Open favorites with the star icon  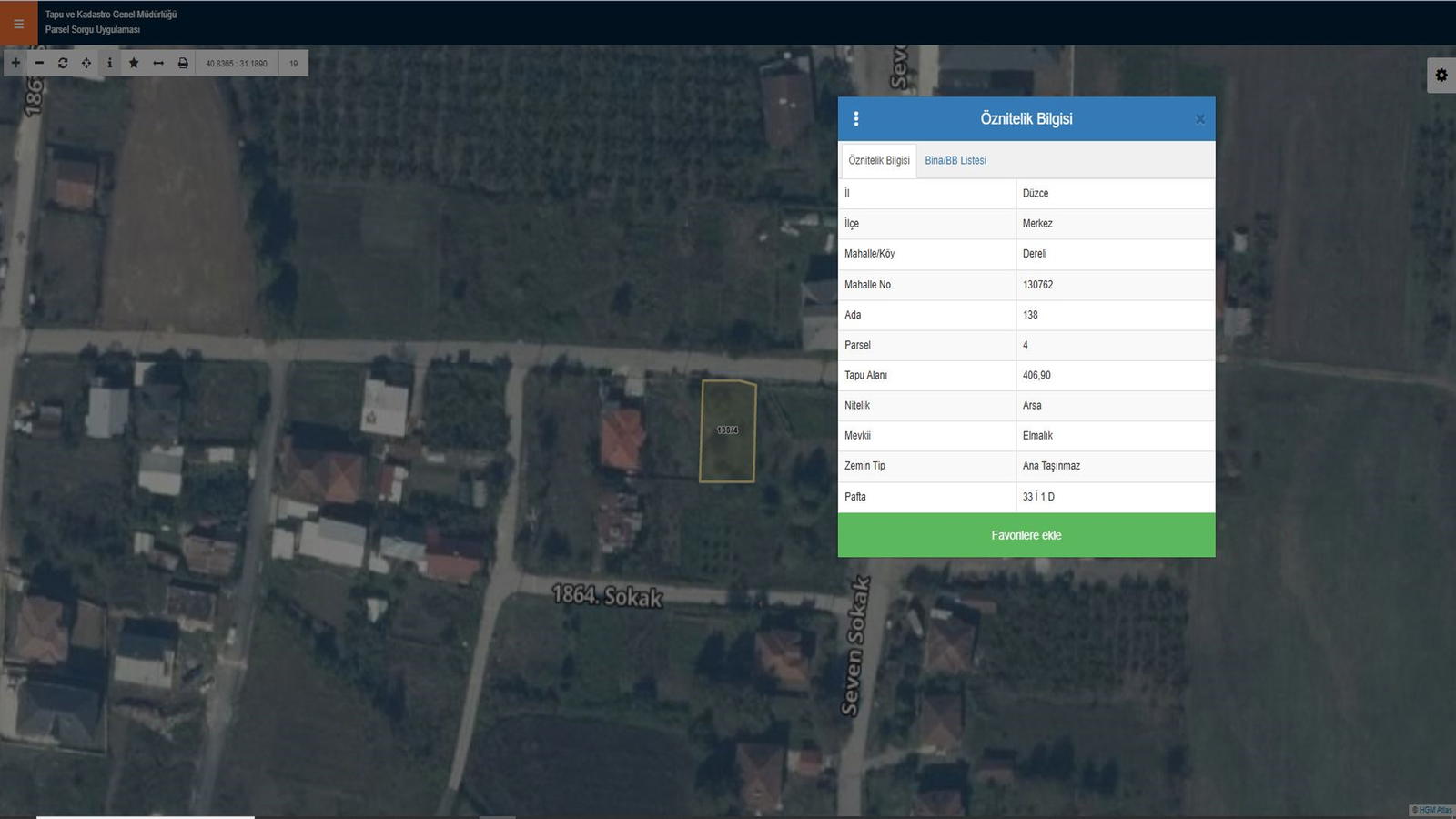(134, 63)
